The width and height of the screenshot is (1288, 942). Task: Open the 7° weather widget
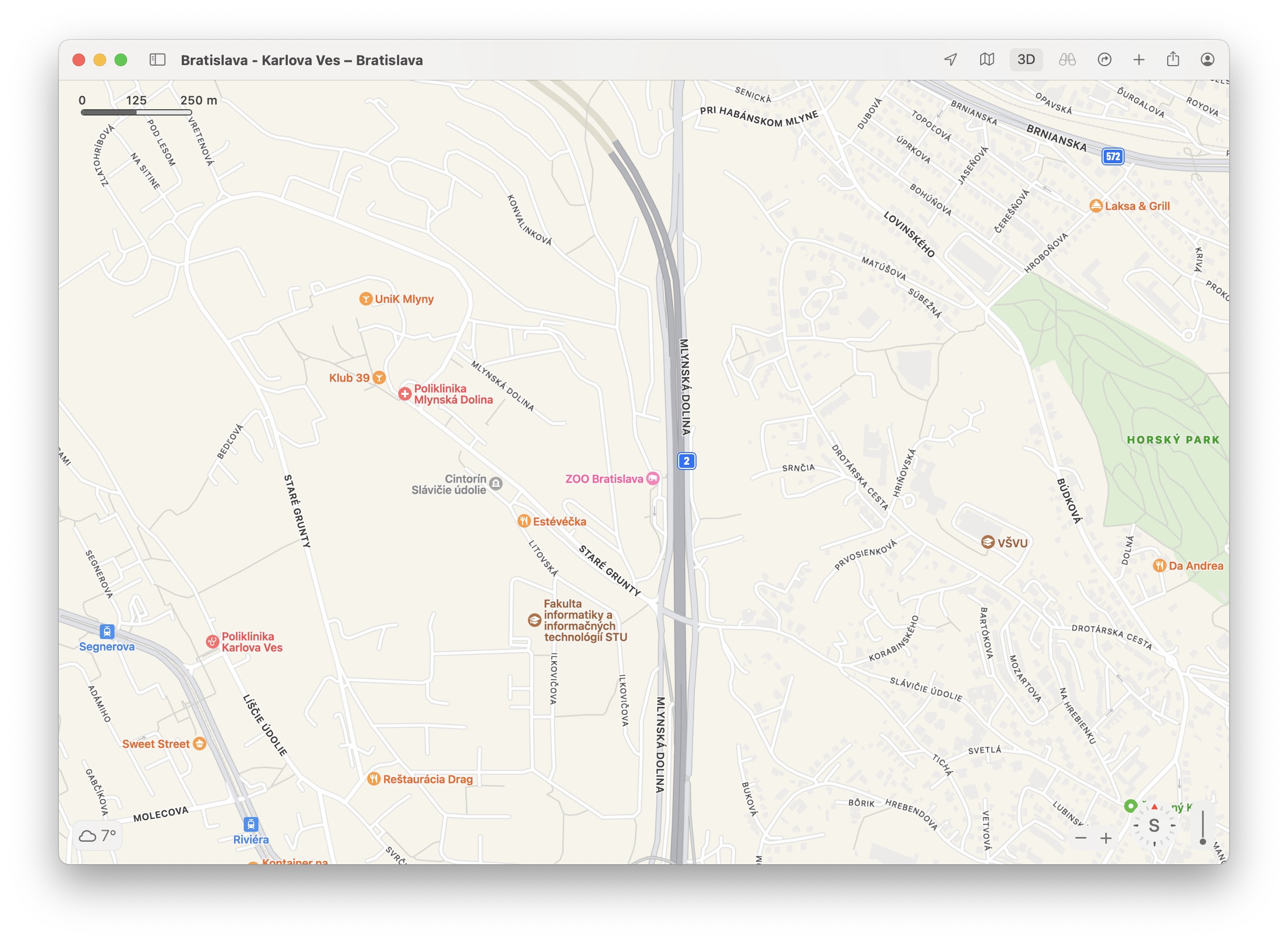98,835
